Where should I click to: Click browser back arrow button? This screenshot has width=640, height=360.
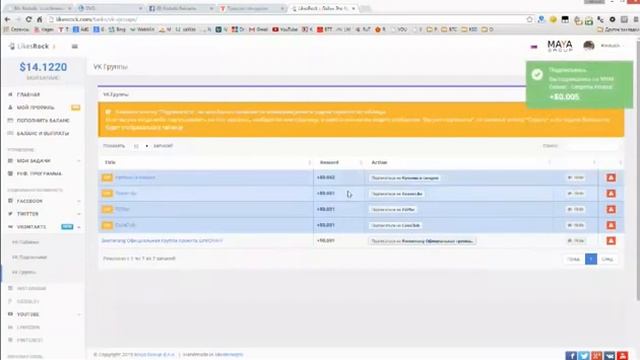pyautogui.click(x=7, y=19)
